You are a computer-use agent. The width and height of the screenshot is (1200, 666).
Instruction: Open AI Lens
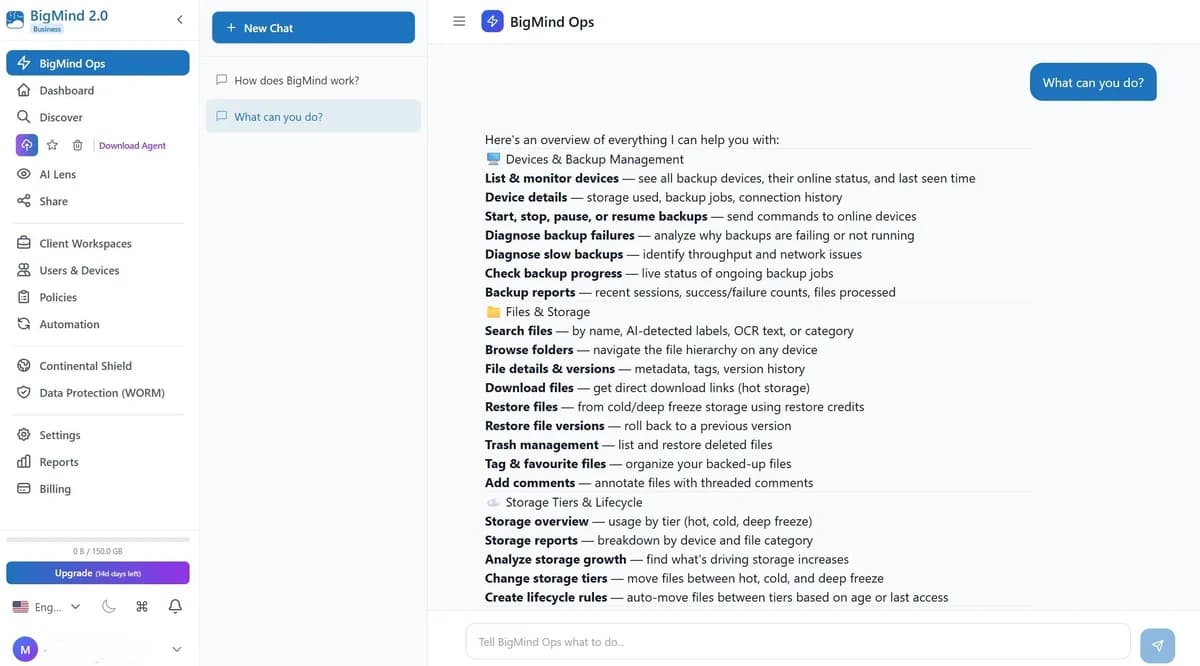pyautogui.click(x=57, y=173)
